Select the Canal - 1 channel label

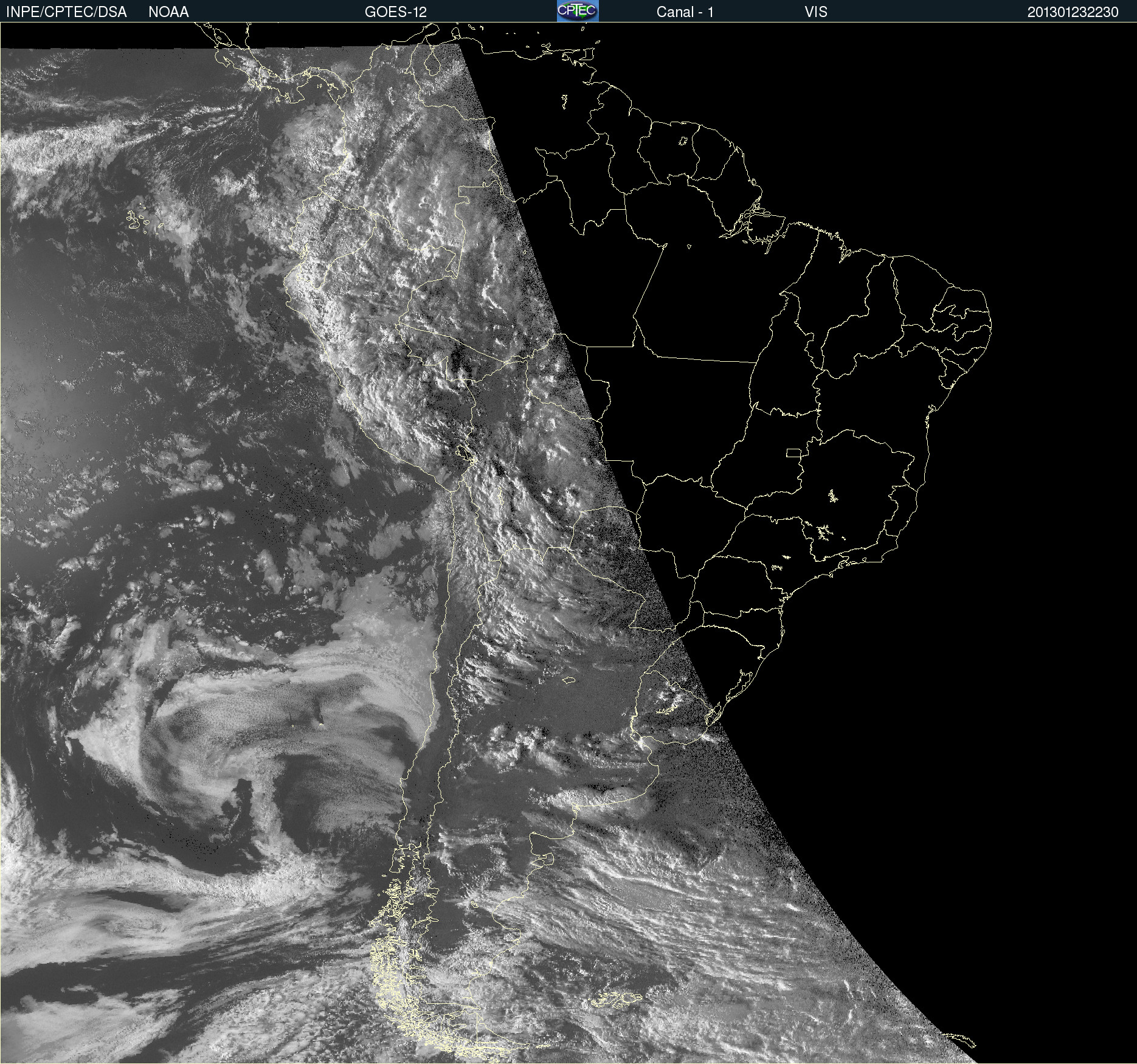[685, 12]
